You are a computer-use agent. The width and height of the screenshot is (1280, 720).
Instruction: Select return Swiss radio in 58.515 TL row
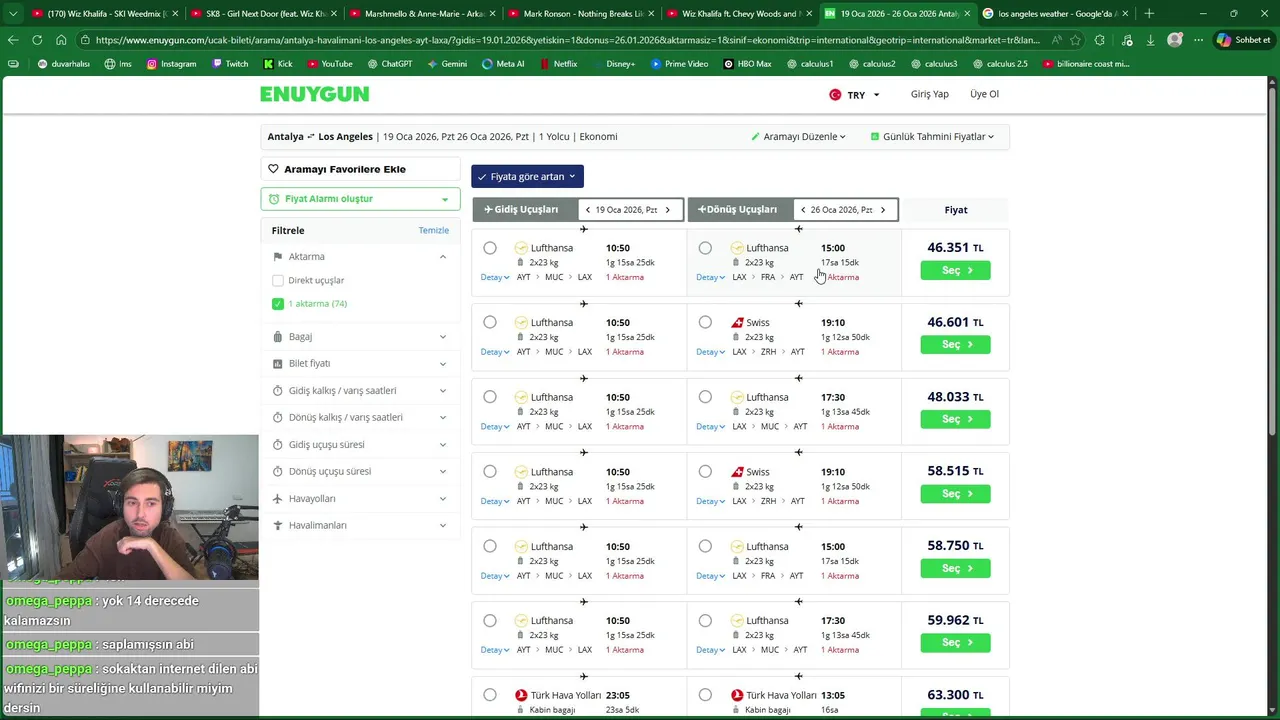coord(705,471)
